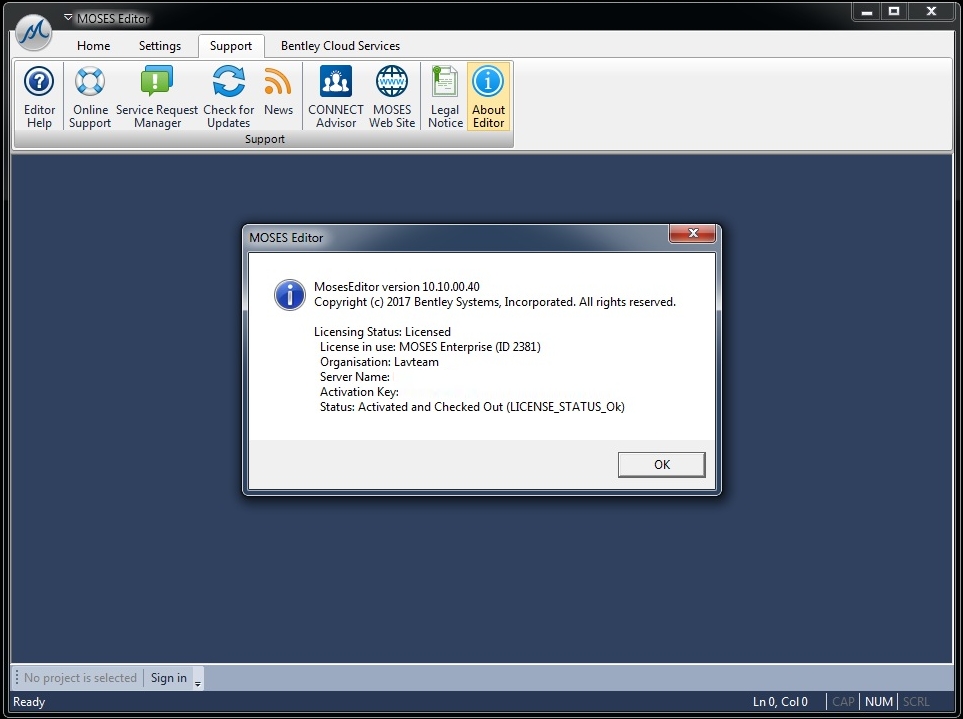Open Online Support
The height and width of the screenshot is (719, 963).
tap(90, 97)
